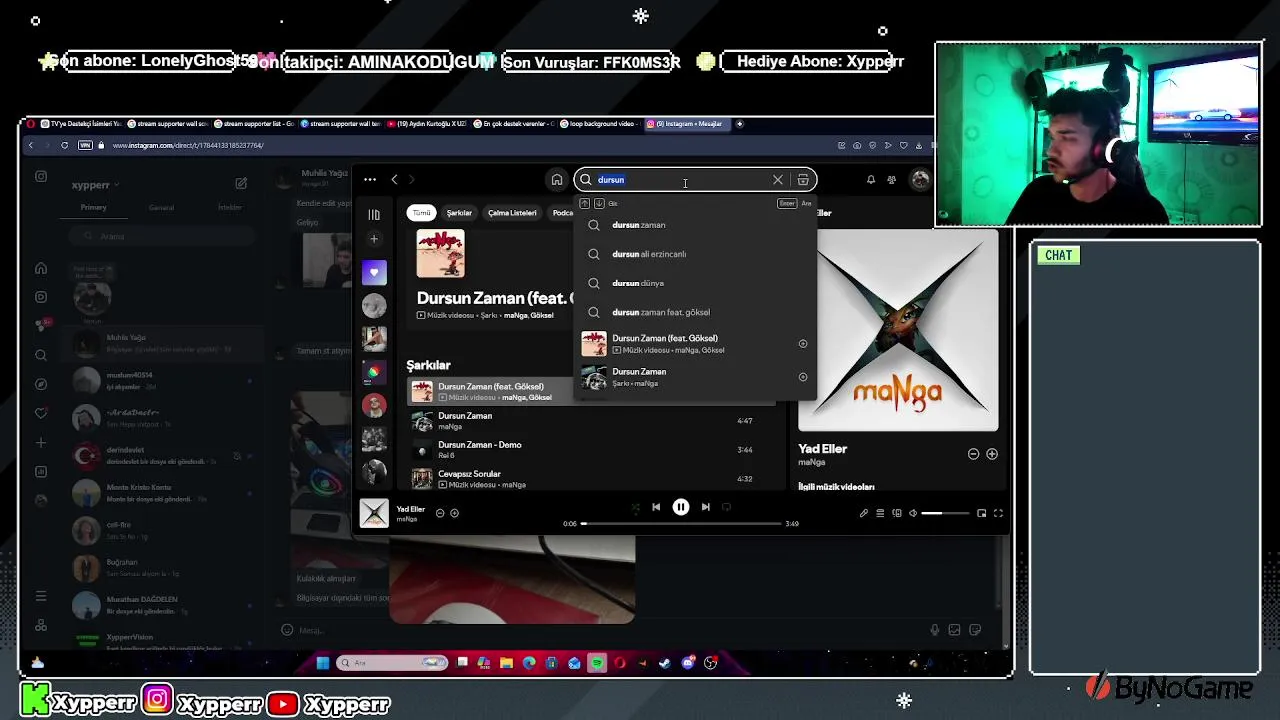Go forward in Spotify navigation
The image size is (1280, 720).
pos(411,180)
